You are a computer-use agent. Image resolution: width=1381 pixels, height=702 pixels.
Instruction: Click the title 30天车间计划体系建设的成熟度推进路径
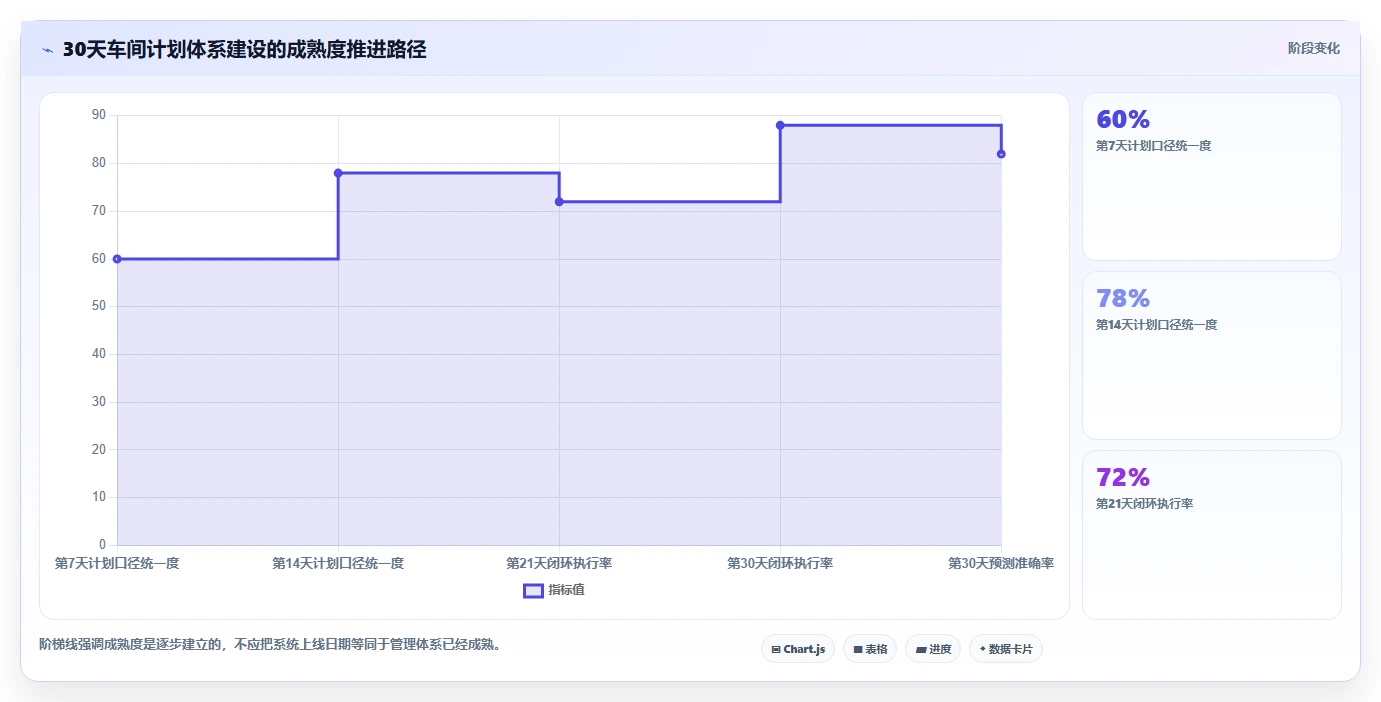pyautogui.click(x=244, y=50)
